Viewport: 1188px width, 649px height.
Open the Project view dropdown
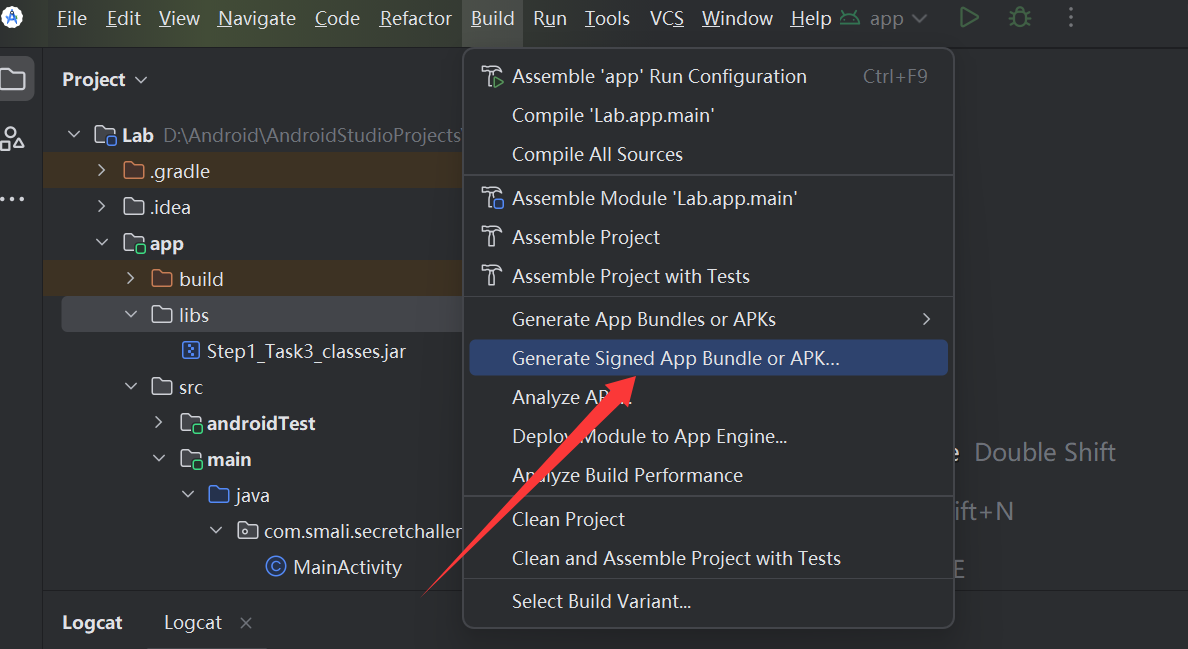[105, 80]
